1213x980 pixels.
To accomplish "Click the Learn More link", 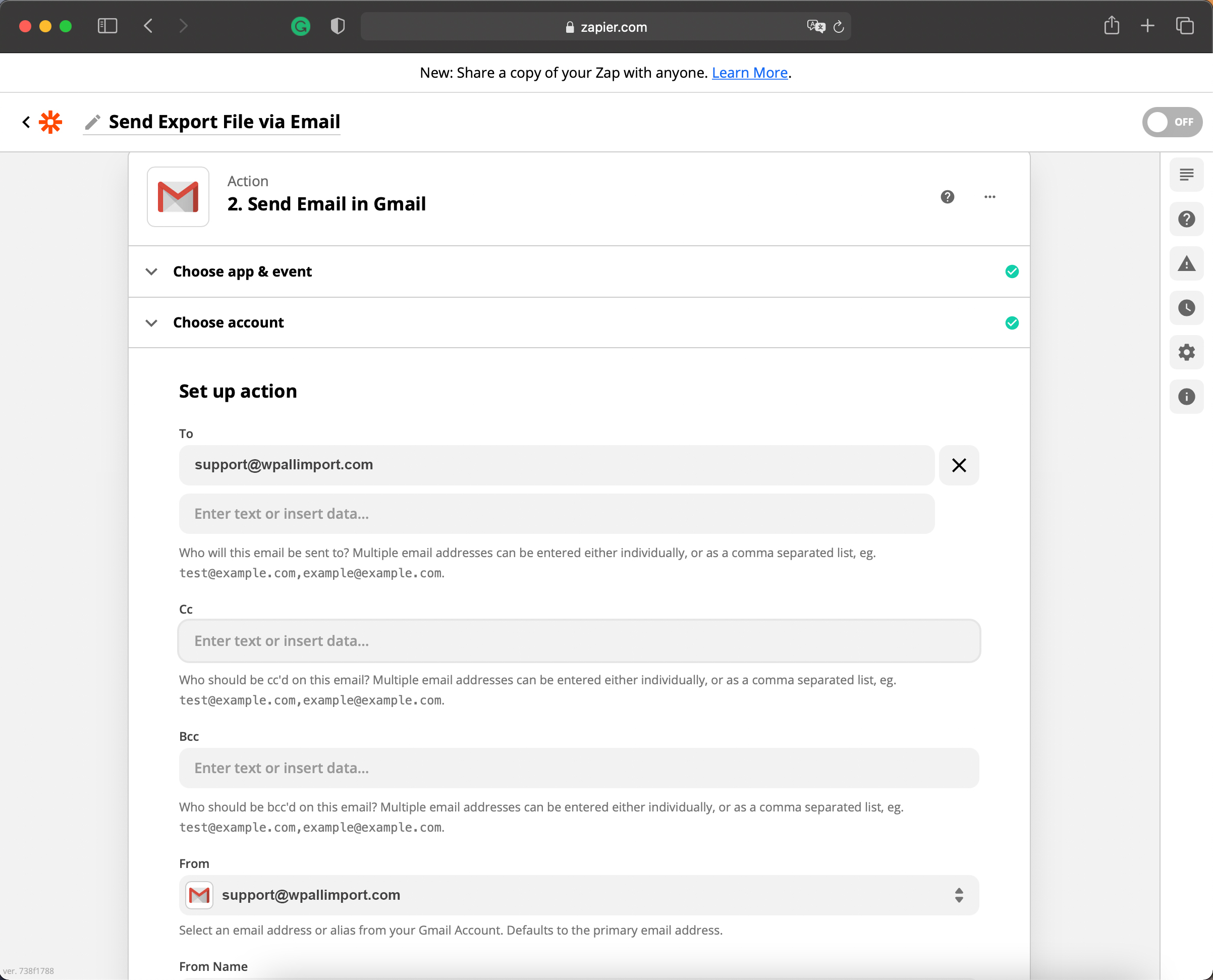I will coord(749,73).
